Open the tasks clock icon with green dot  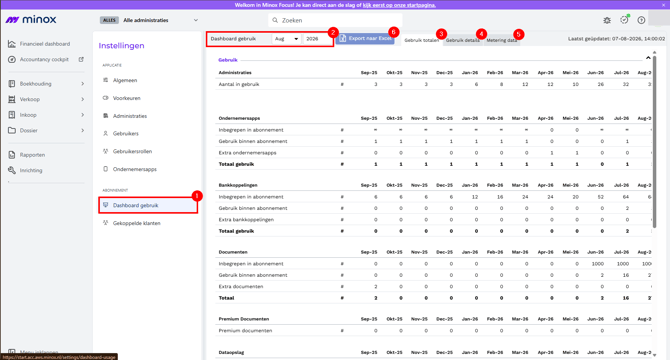pos(624,20)
